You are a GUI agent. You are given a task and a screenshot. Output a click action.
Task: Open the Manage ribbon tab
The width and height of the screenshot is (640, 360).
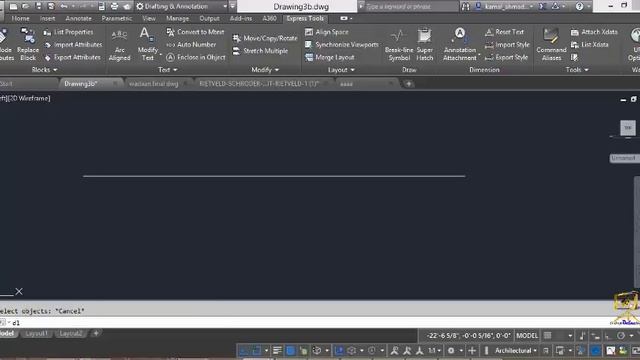tap(178, 18)
